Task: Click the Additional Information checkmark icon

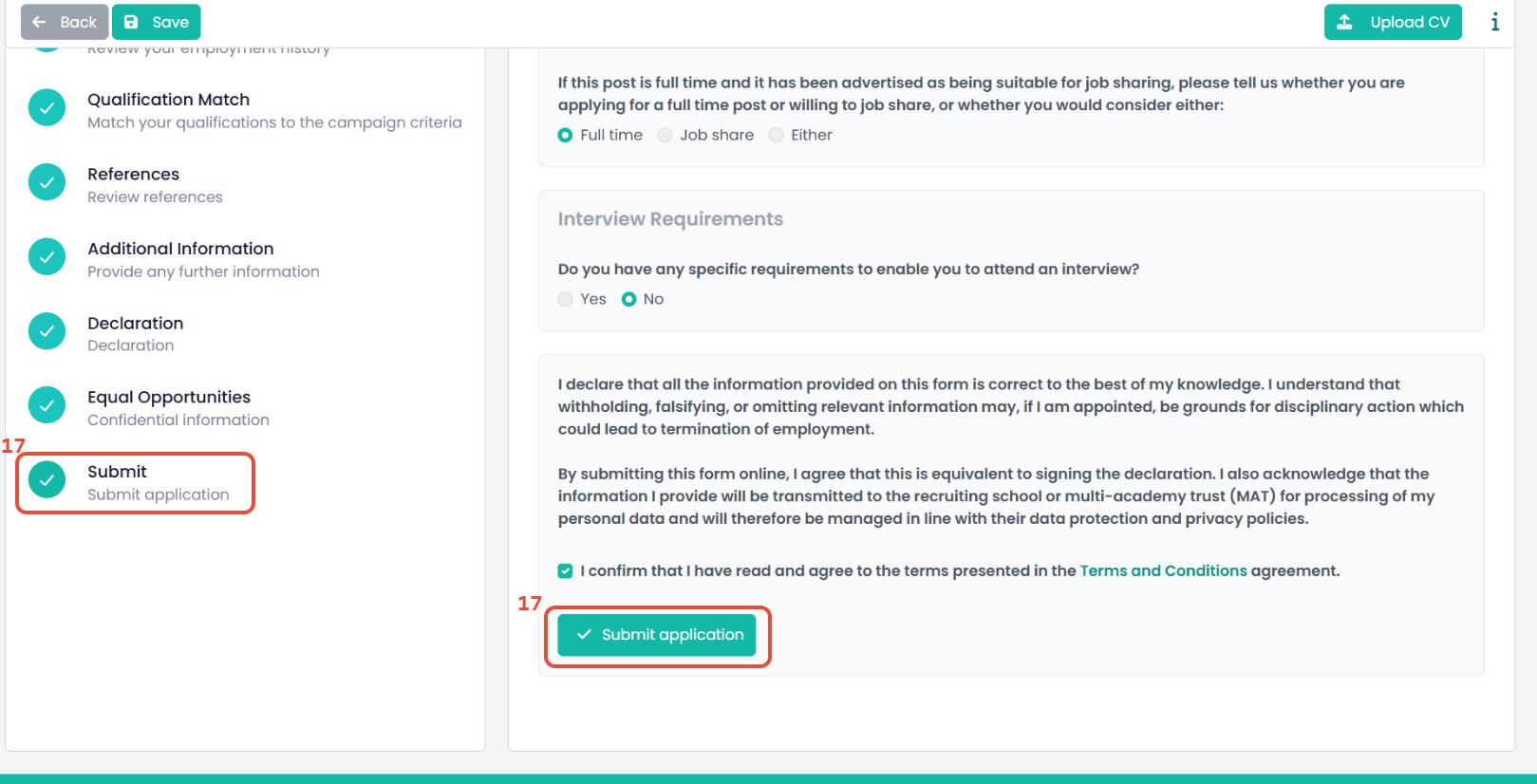Action: [x=47, y=257]
